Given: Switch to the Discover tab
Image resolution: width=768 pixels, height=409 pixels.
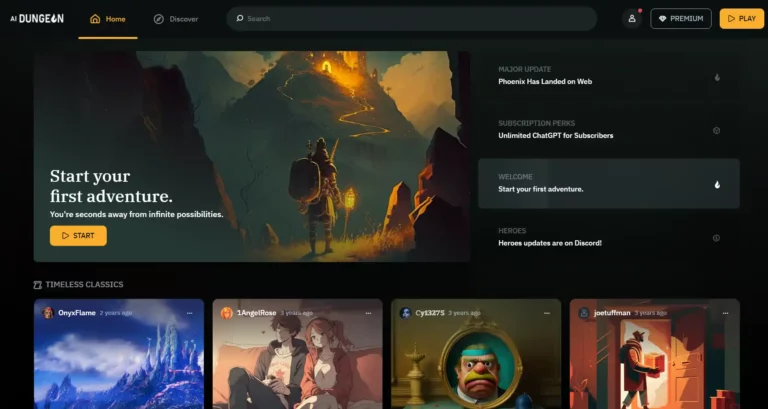Looking at the screenshot, I should 176,19.
